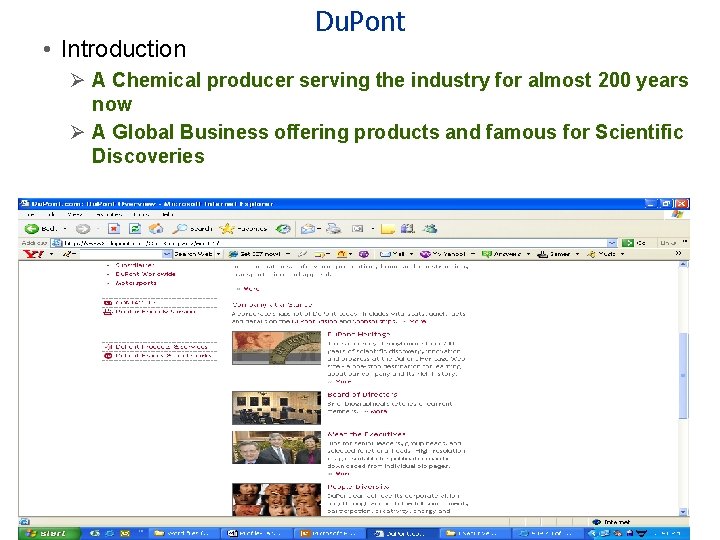Open the Edit menu
Image resolution: width=720 pixels, height=540 pixels.
point(51,214)
